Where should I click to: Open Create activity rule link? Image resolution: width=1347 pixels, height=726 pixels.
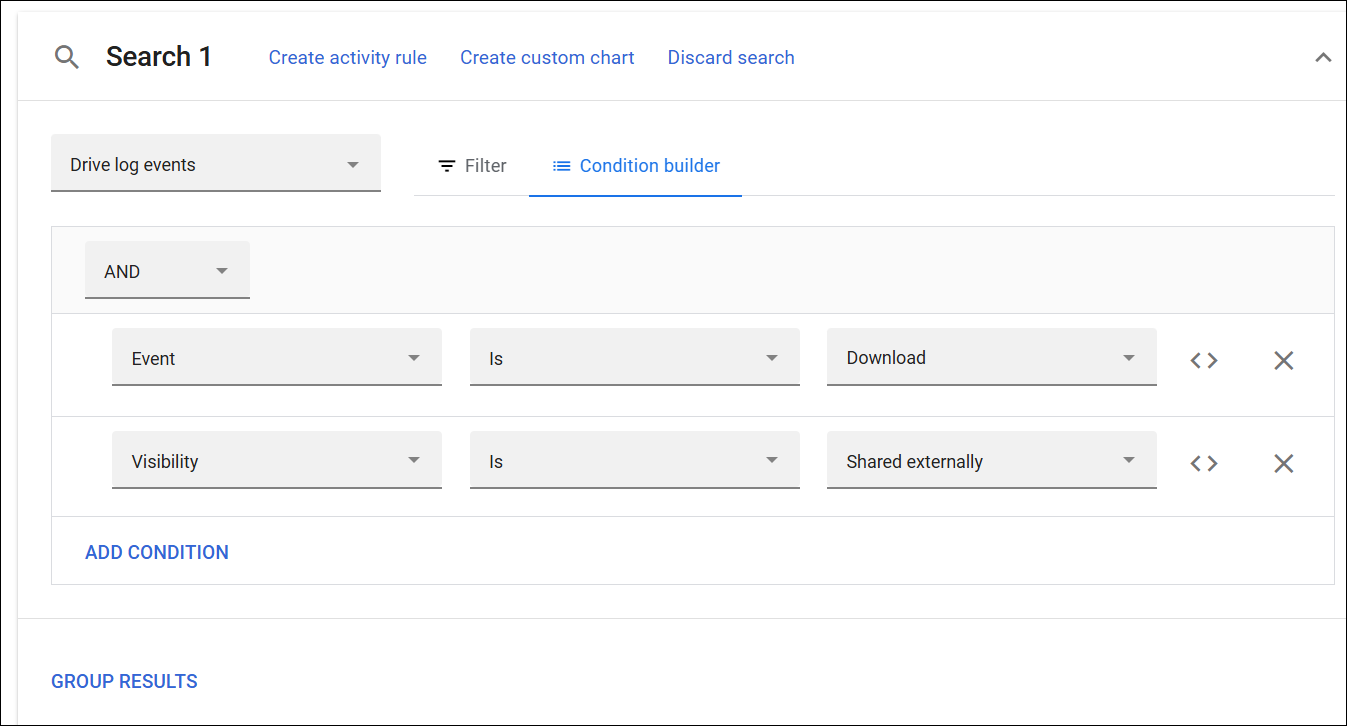pyautogui.click(x=348, y=58)
